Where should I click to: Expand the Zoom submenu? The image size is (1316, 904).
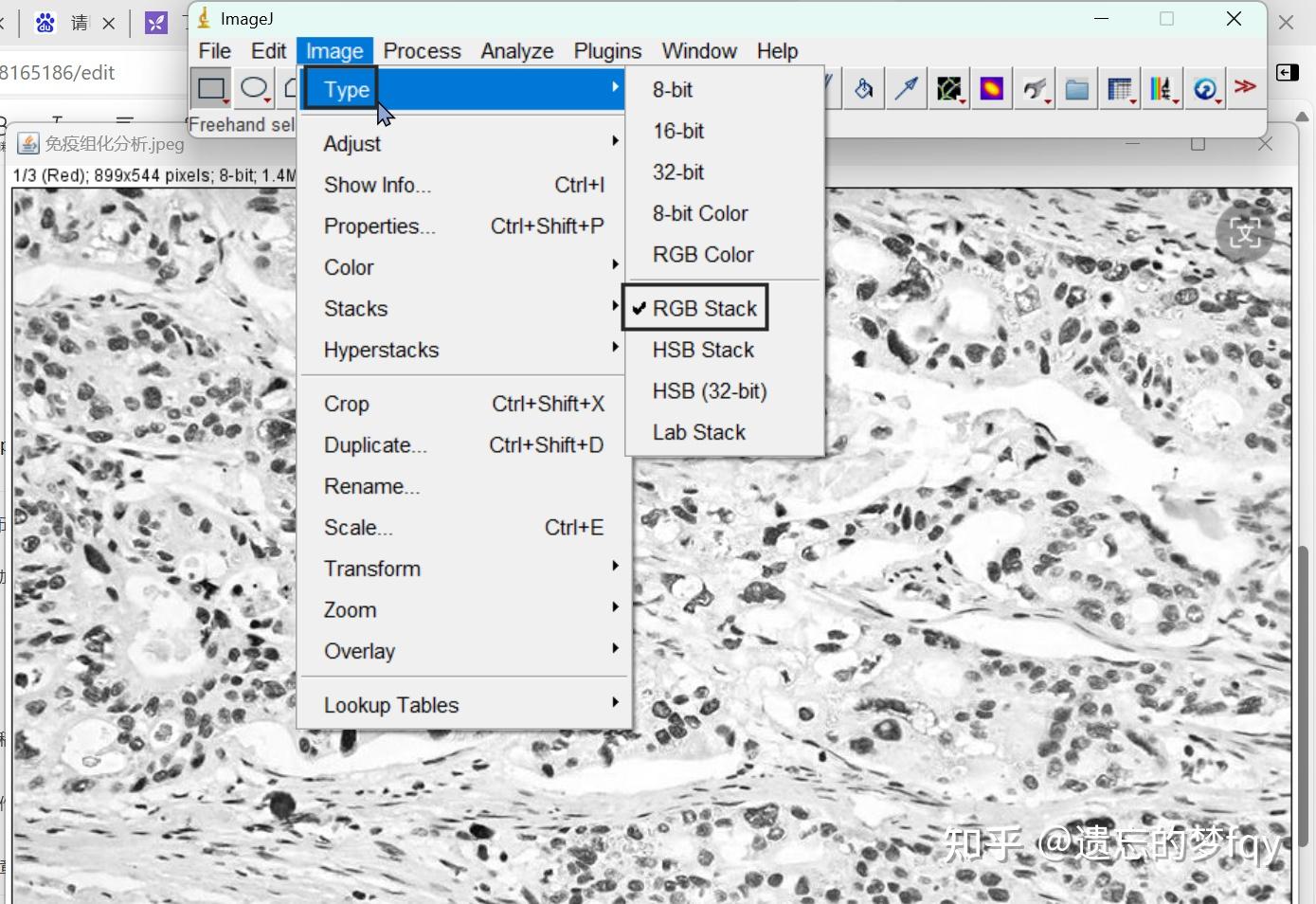pyautogui.click(x=464, y=610)
